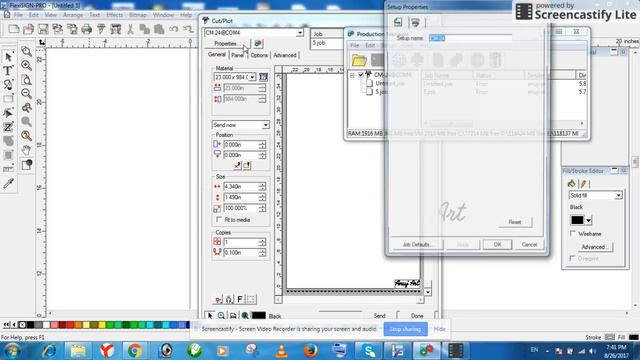Screen dimensions: 640x360
Task: Select the stroke pen icon in Fill/Stroke Editor
Action: (x=584, y=184)
